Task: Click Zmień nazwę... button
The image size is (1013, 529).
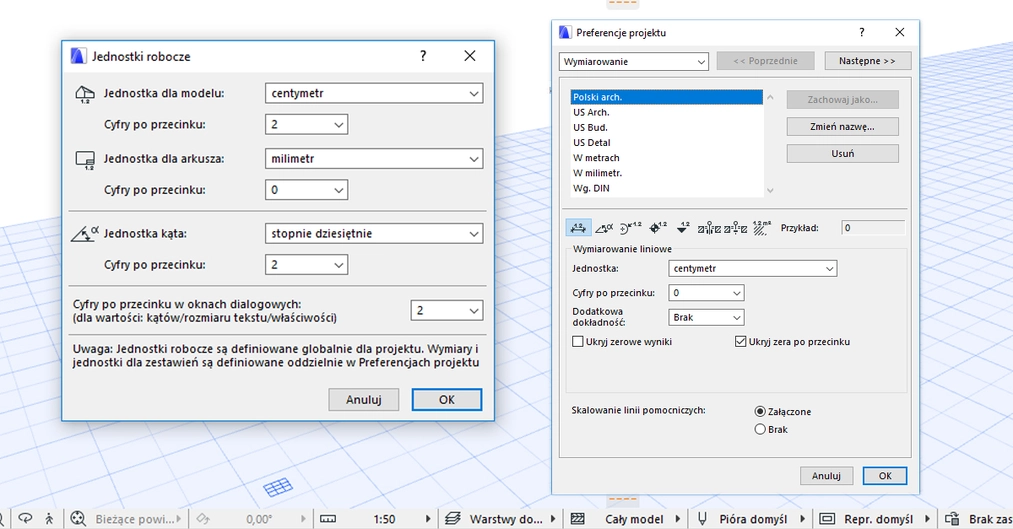Action: pos(842,127)
